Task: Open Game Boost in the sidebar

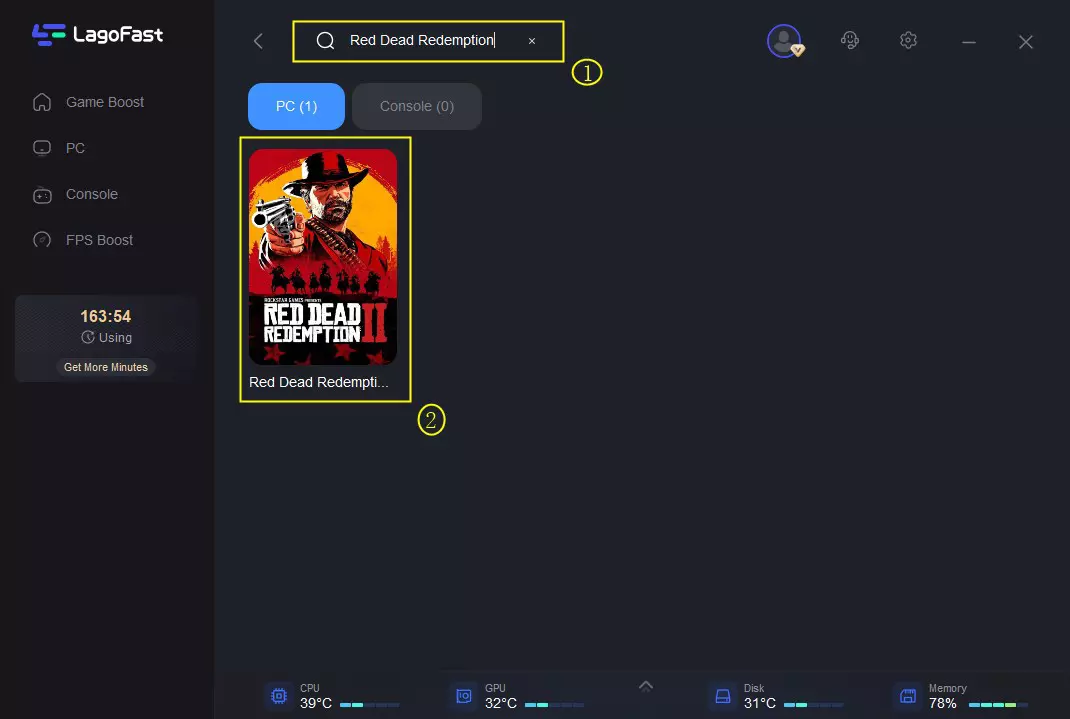Action: click(89, 102)
